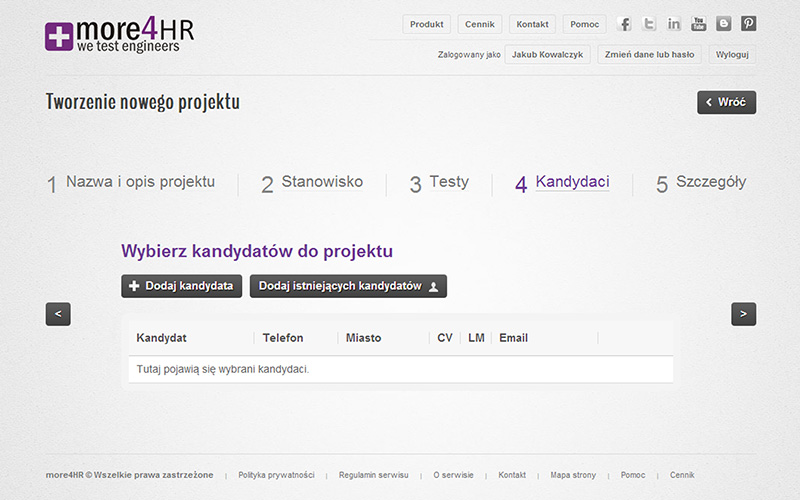Screen dimensions: 800x500
Task: Click the CV column header
Action: tap(445, 338)
